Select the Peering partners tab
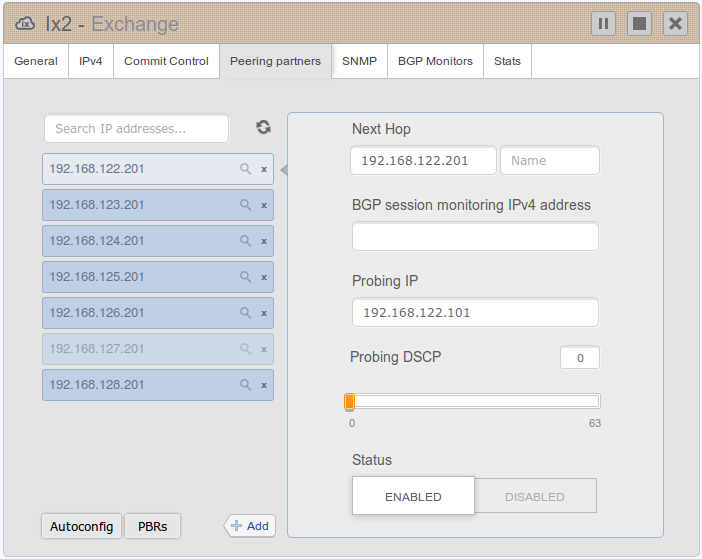 pyautogui.click(x=275, y=61)
